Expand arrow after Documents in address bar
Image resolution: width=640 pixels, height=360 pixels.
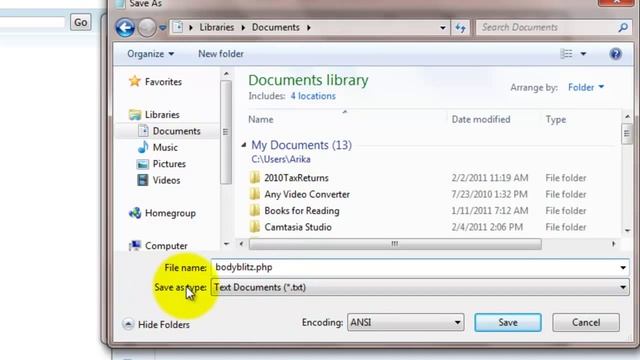309,28
